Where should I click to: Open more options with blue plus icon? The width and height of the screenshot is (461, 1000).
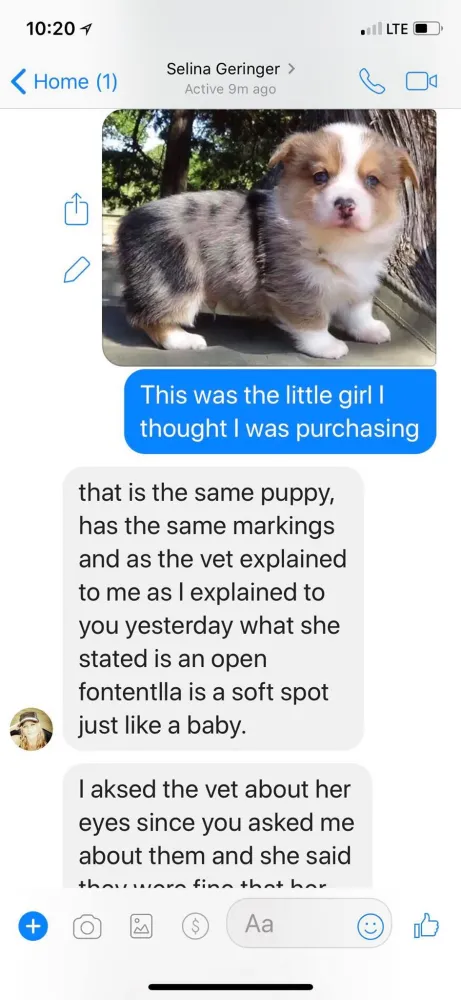(33, 926)
